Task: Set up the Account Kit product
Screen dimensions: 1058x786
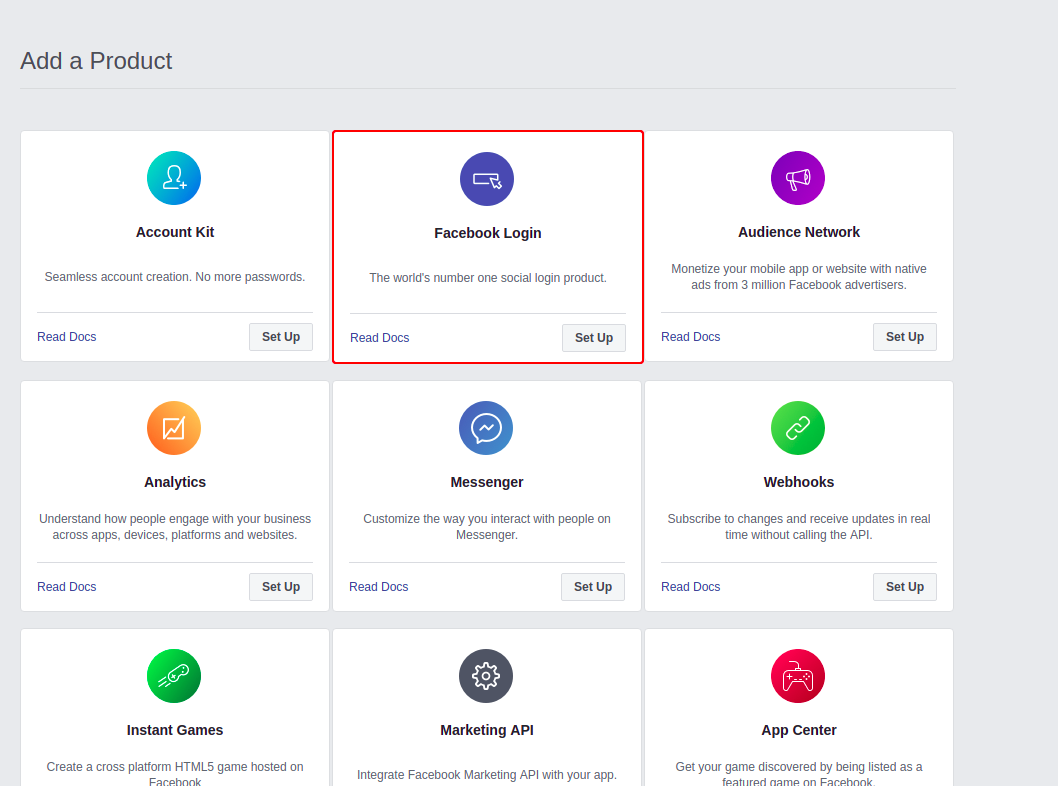Action: tap(281, 337)
